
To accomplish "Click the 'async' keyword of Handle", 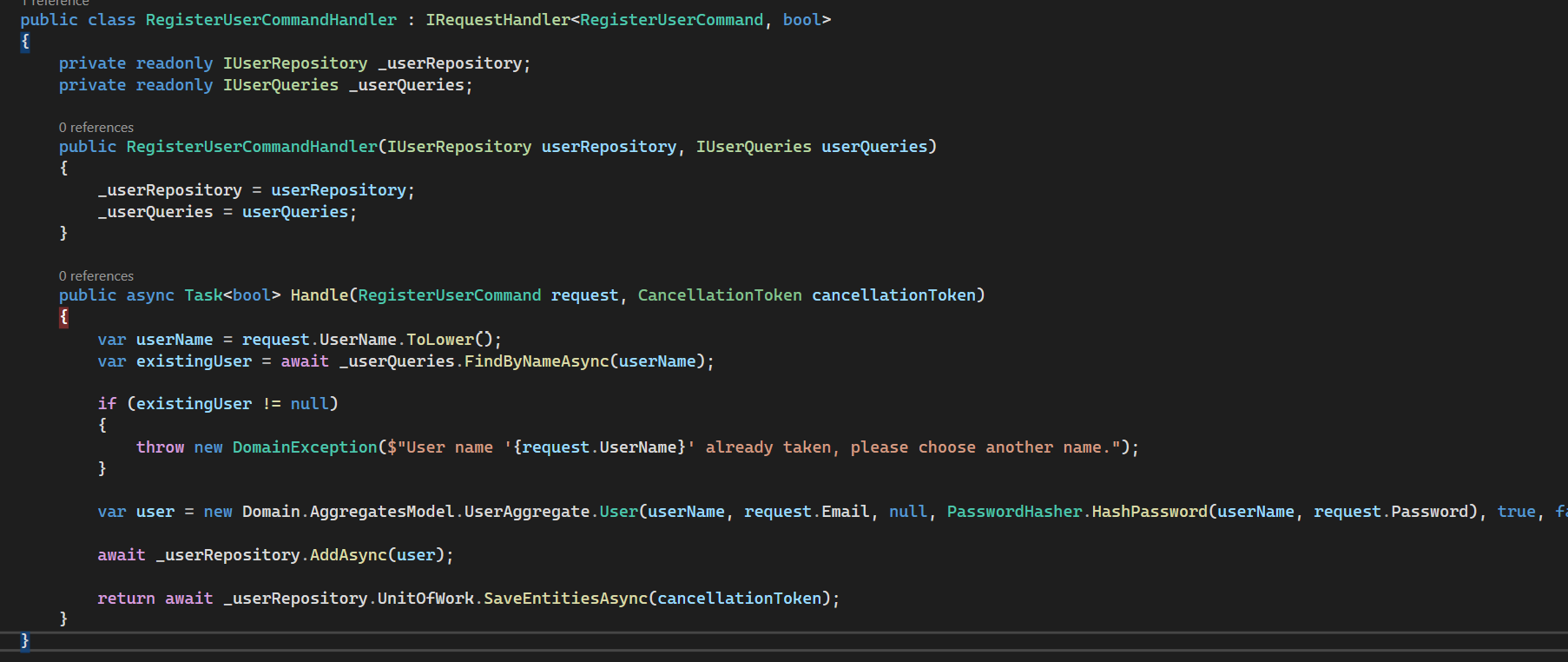I will [150, 295].
